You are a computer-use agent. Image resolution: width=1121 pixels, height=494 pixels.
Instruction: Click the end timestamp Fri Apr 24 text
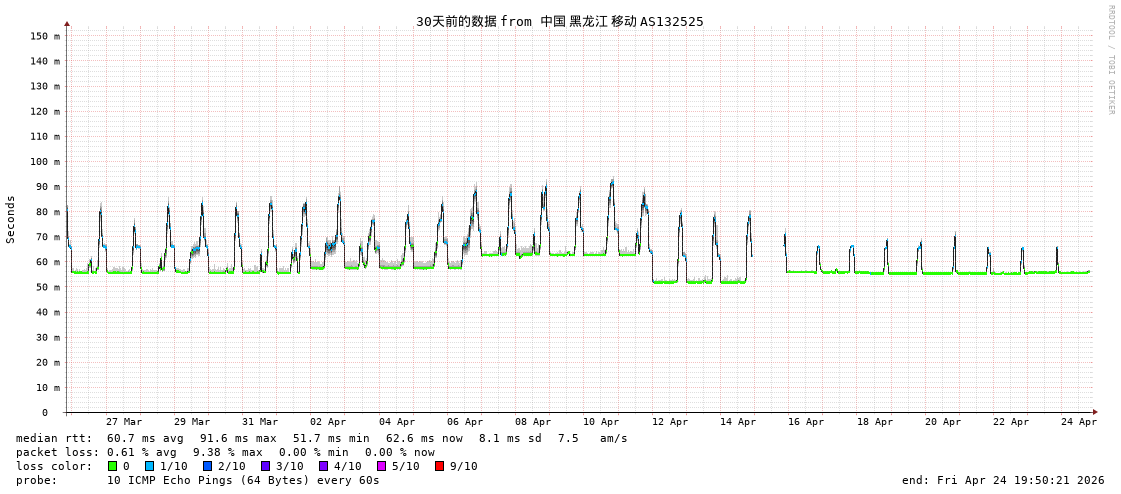coord(1003,480)
